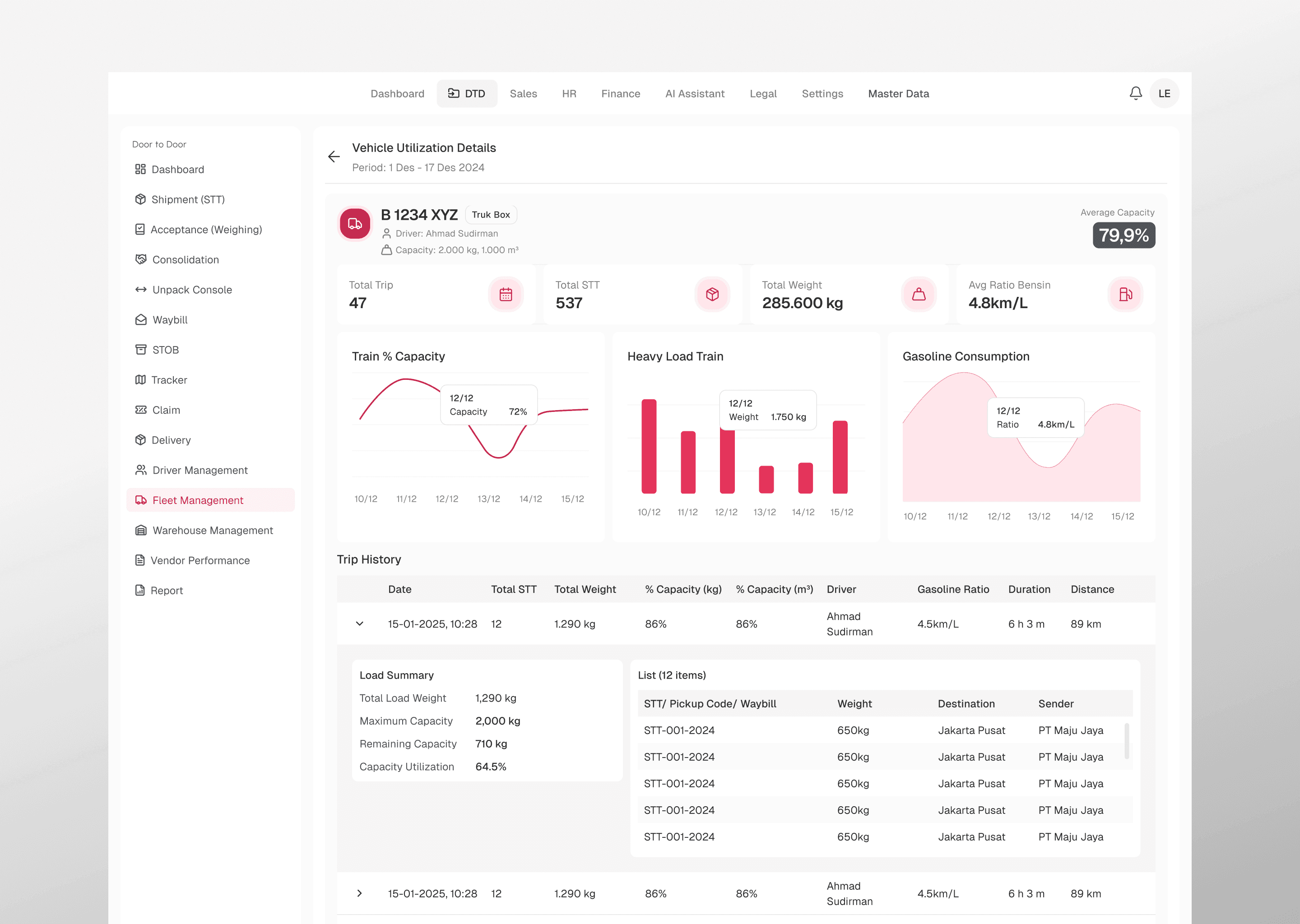1300x924 pixels.
Task: Switch to the HR tab
Action: click(x=569, y=93)
